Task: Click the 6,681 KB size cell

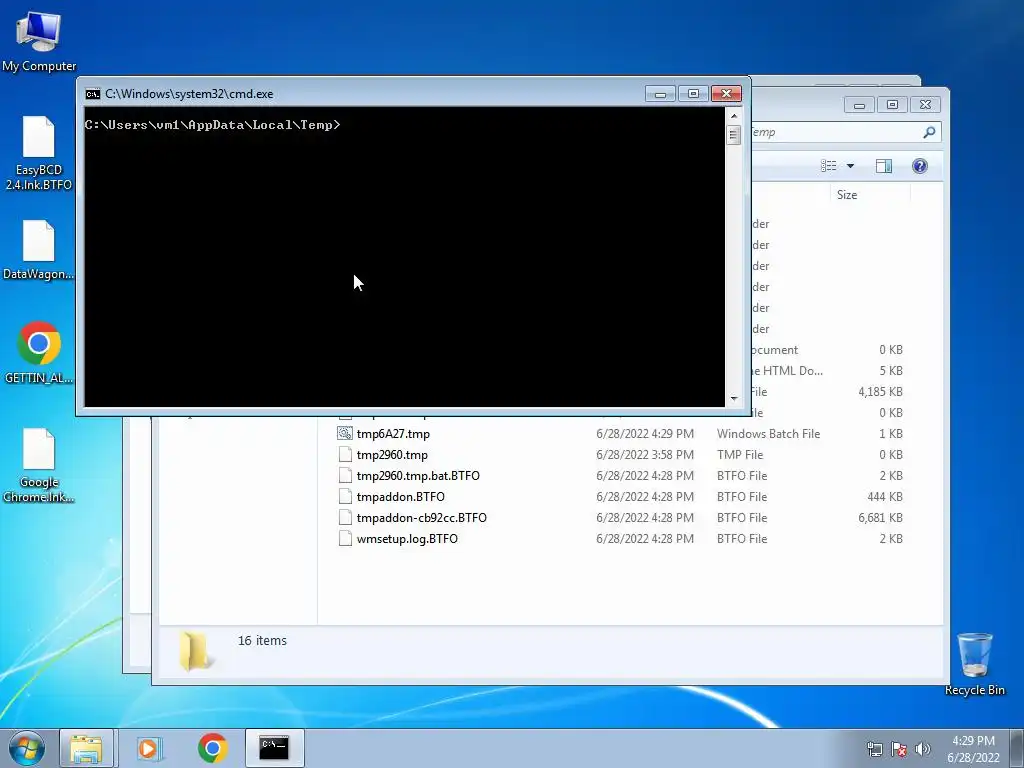Action: pyautogui.click(x=880, y=517)
